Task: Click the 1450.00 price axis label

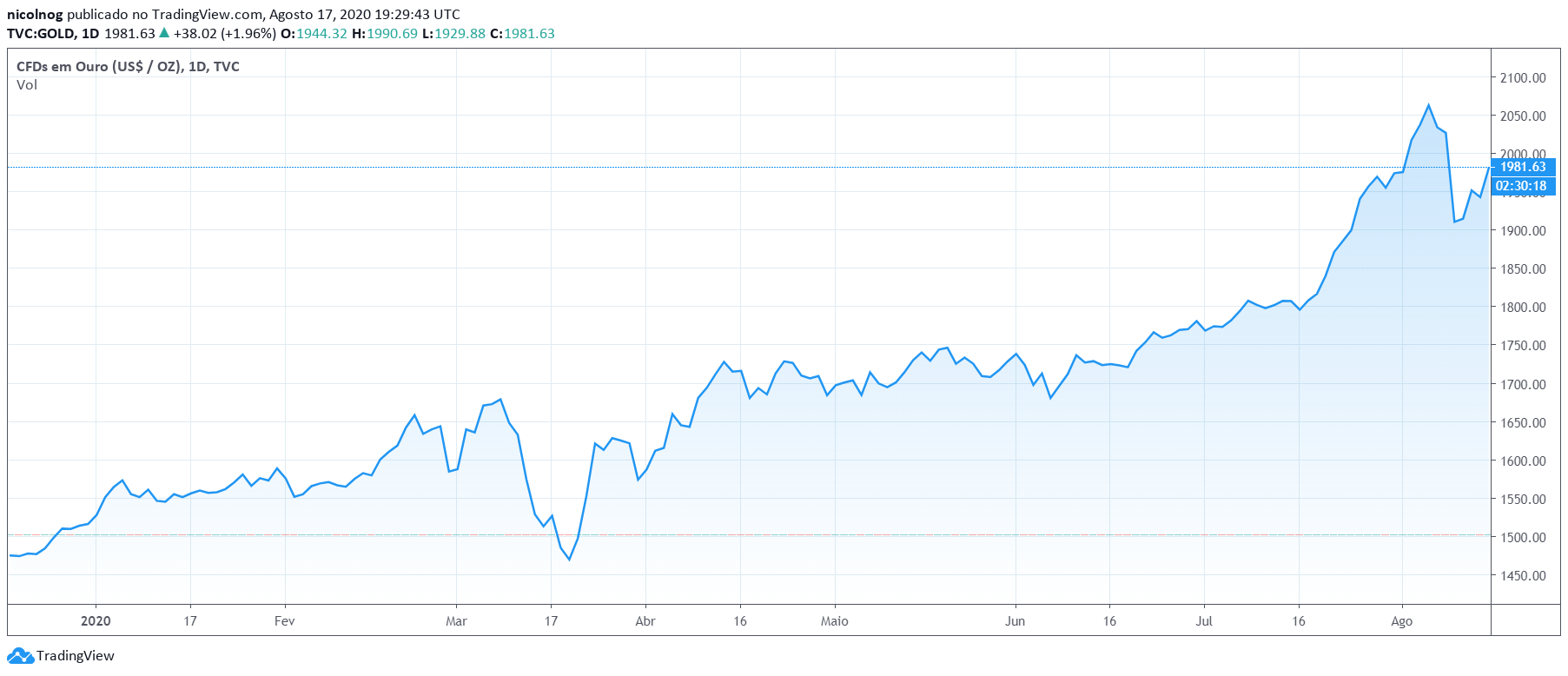Action: coord(1523,576)
